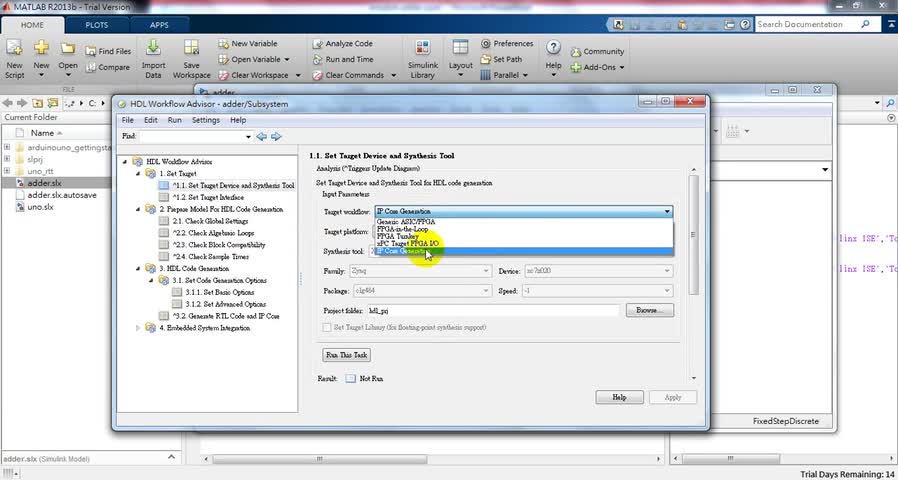Screen dimensions: 898x480
Task: Click Analyze Code in the toolstrip
Action: (x=342, y=44)
